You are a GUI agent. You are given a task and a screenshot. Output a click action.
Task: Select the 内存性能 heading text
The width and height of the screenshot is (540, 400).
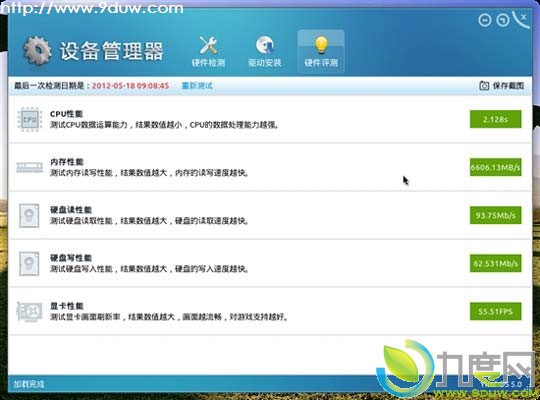tap(67, 162)
